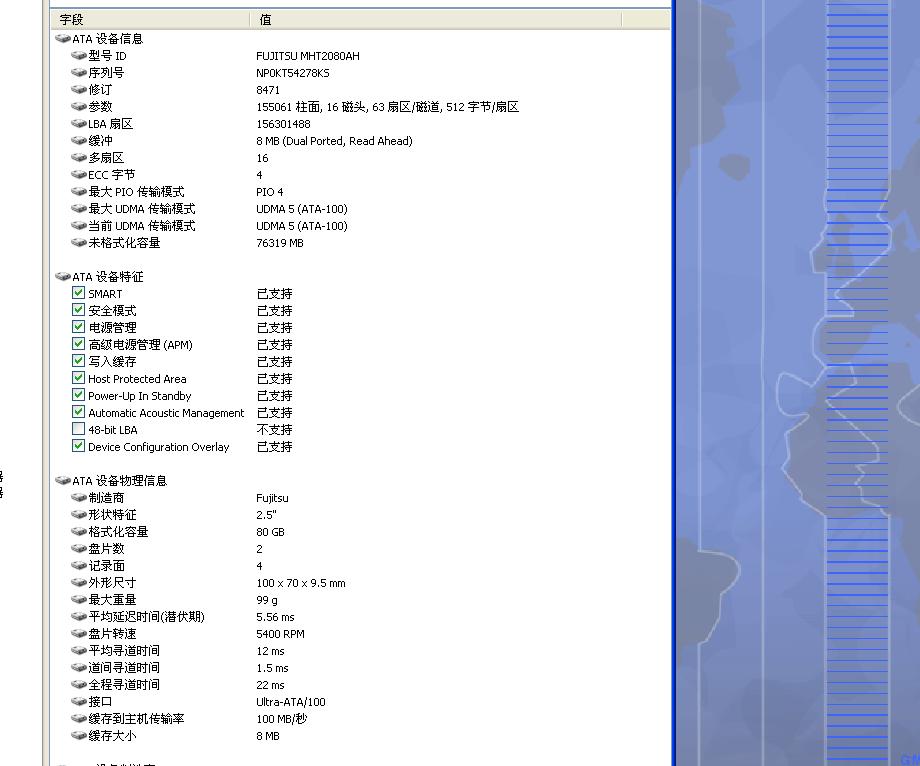This screenshot has height=766, width=920.
Task: Select the PIO 4 value
Action: 269,192
